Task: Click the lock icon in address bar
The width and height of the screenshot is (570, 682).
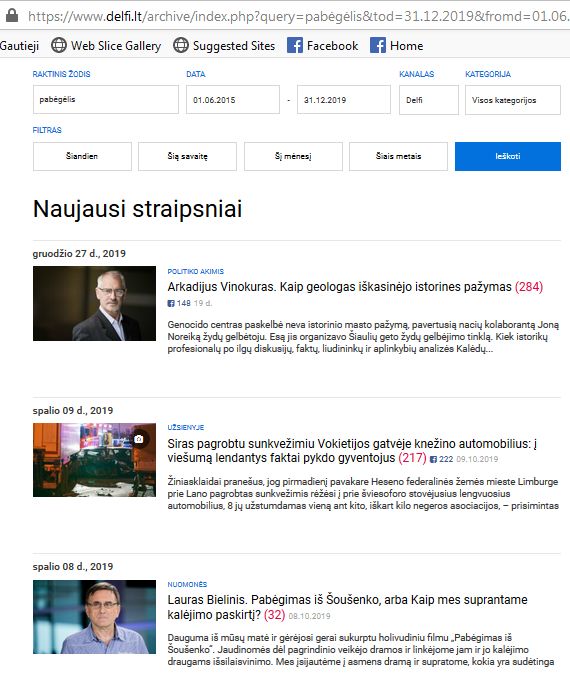Action: pos(12,15)
